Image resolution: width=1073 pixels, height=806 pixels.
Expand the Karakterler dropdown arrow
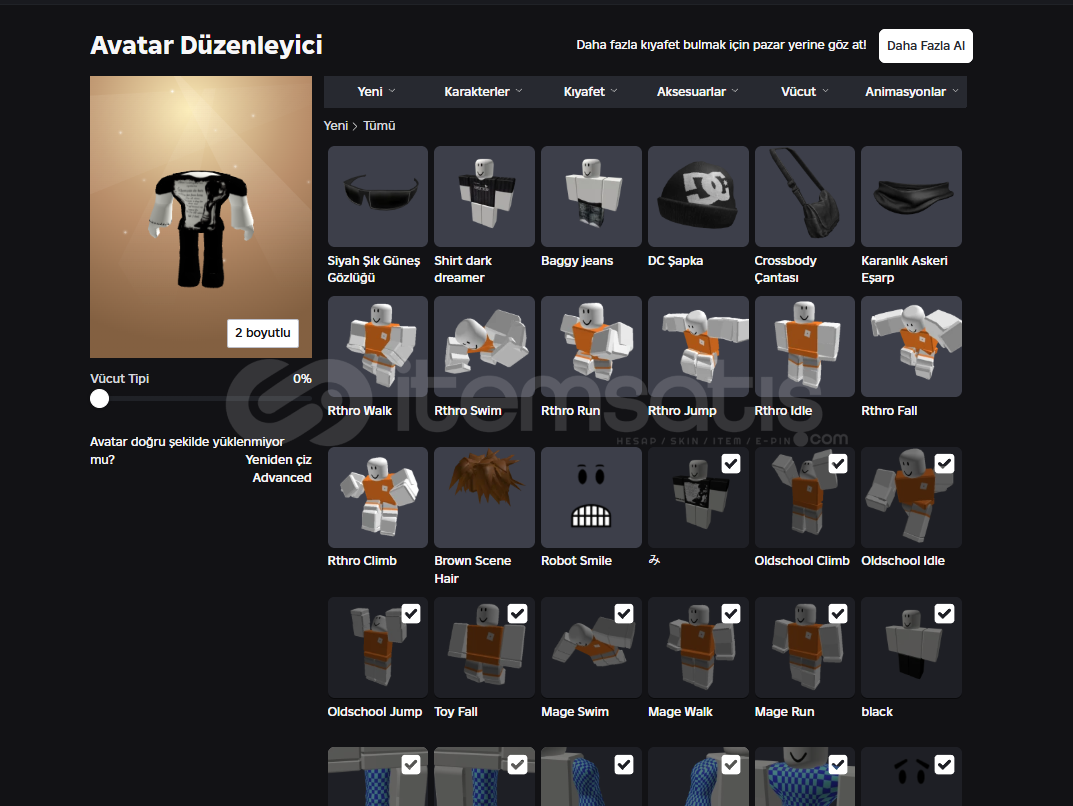(x=519, y=91)
